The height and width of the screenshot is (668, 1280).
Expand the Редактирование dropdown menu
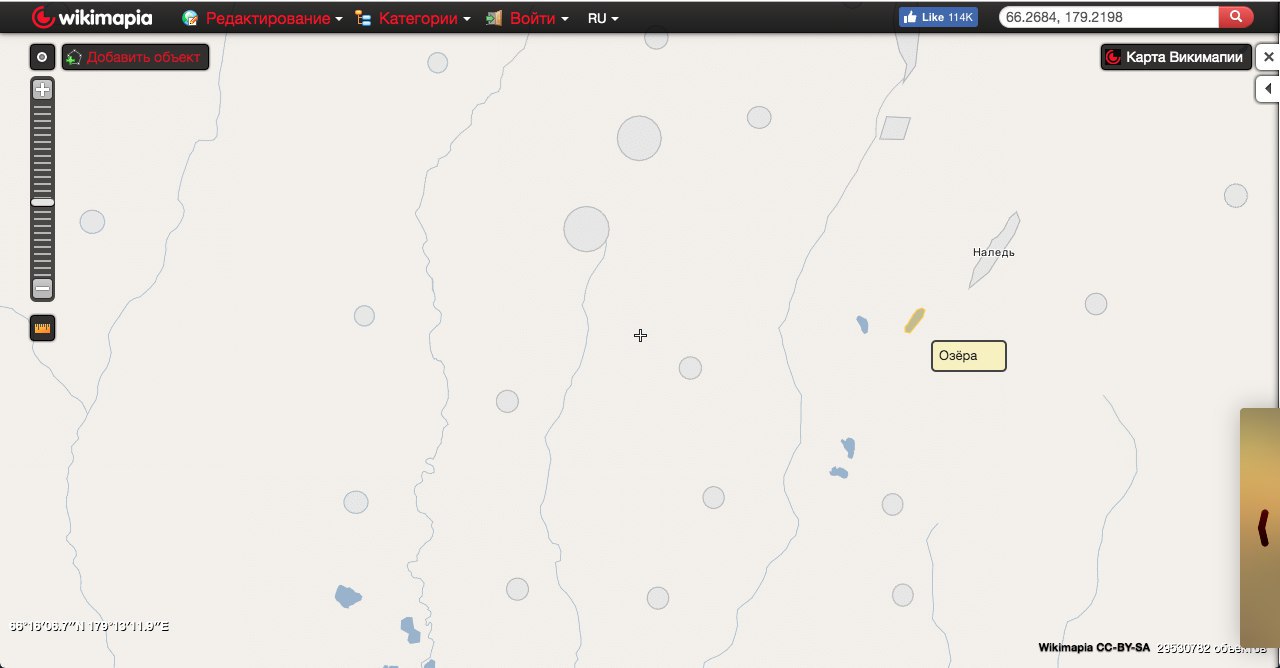[x=274, y=18]
